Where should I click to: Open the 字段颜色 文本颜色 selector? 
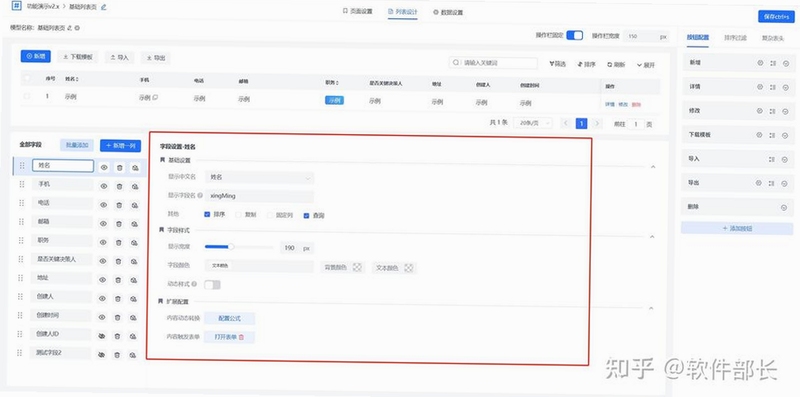click(x=259, y=266)
